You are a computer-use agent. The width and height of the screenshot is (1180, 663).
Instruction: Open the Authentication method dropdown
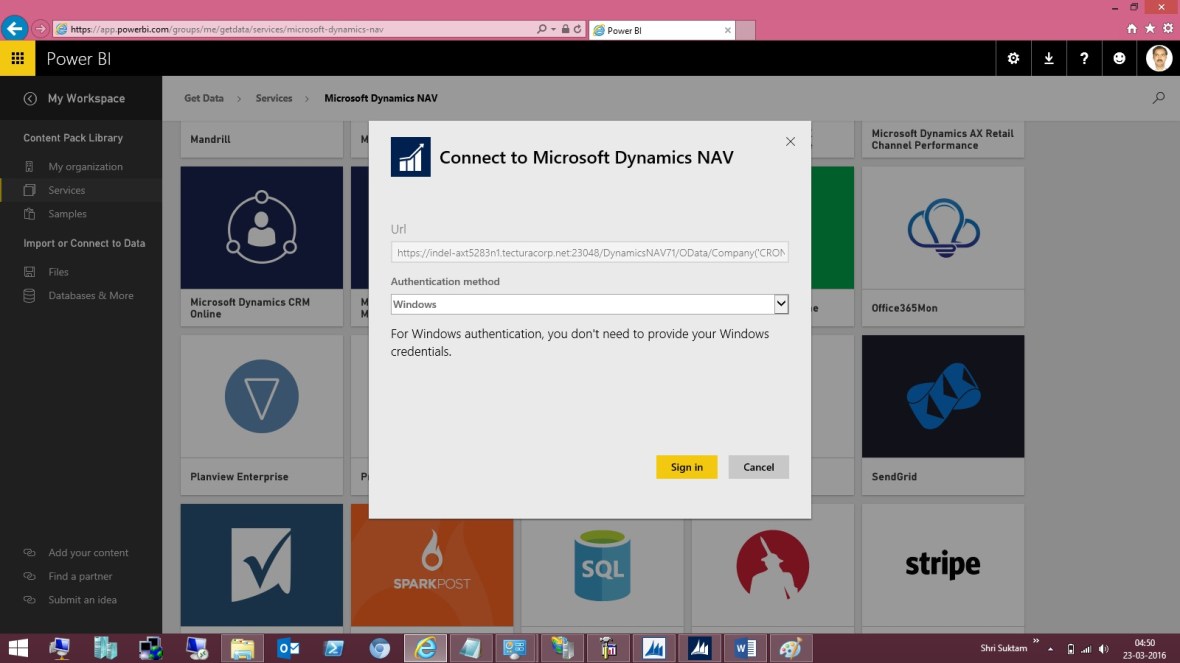click(781, 303)
